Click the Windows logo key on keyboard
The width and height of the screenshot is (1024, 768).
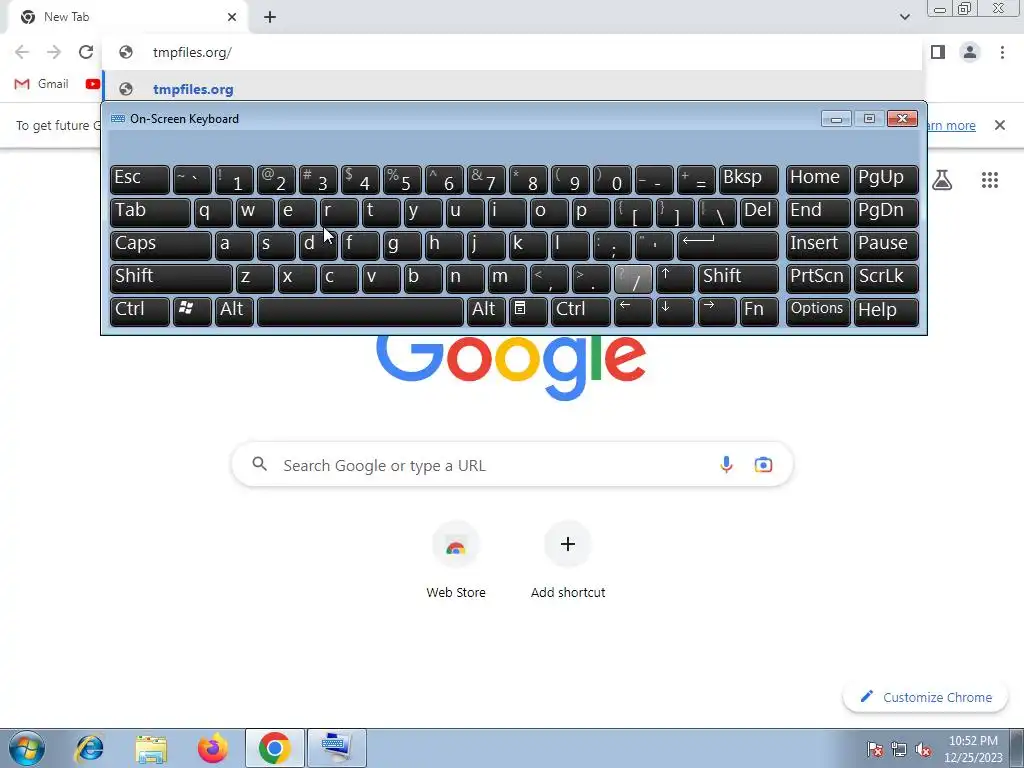coord(192,312)
